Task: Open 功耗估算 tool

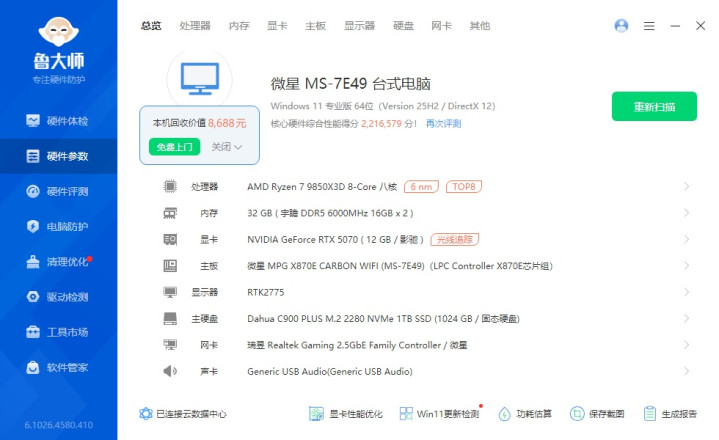Action: tap(525, 414)
